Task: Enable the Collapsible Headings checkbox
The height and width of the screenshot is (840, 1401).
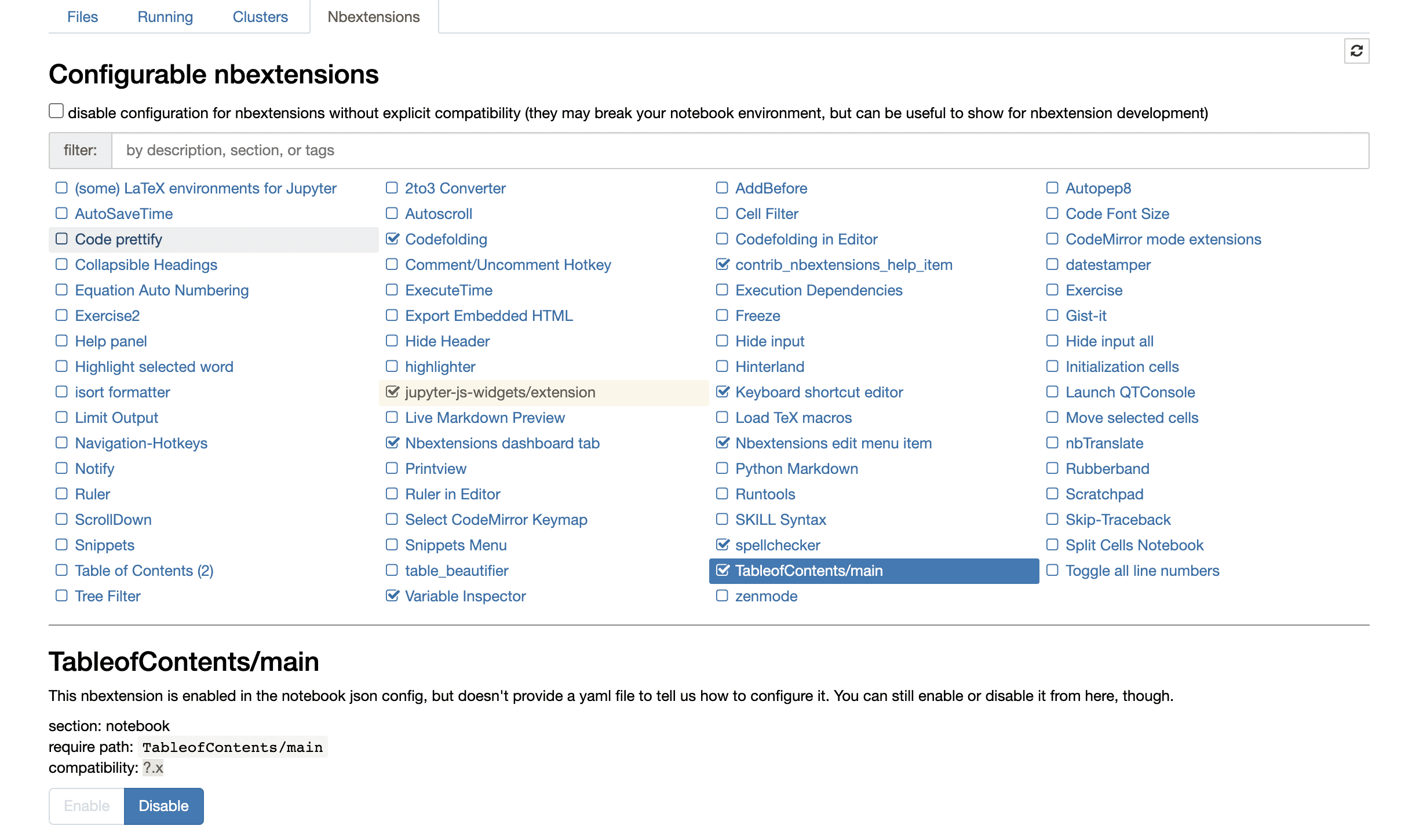Action: click(61, 265)
